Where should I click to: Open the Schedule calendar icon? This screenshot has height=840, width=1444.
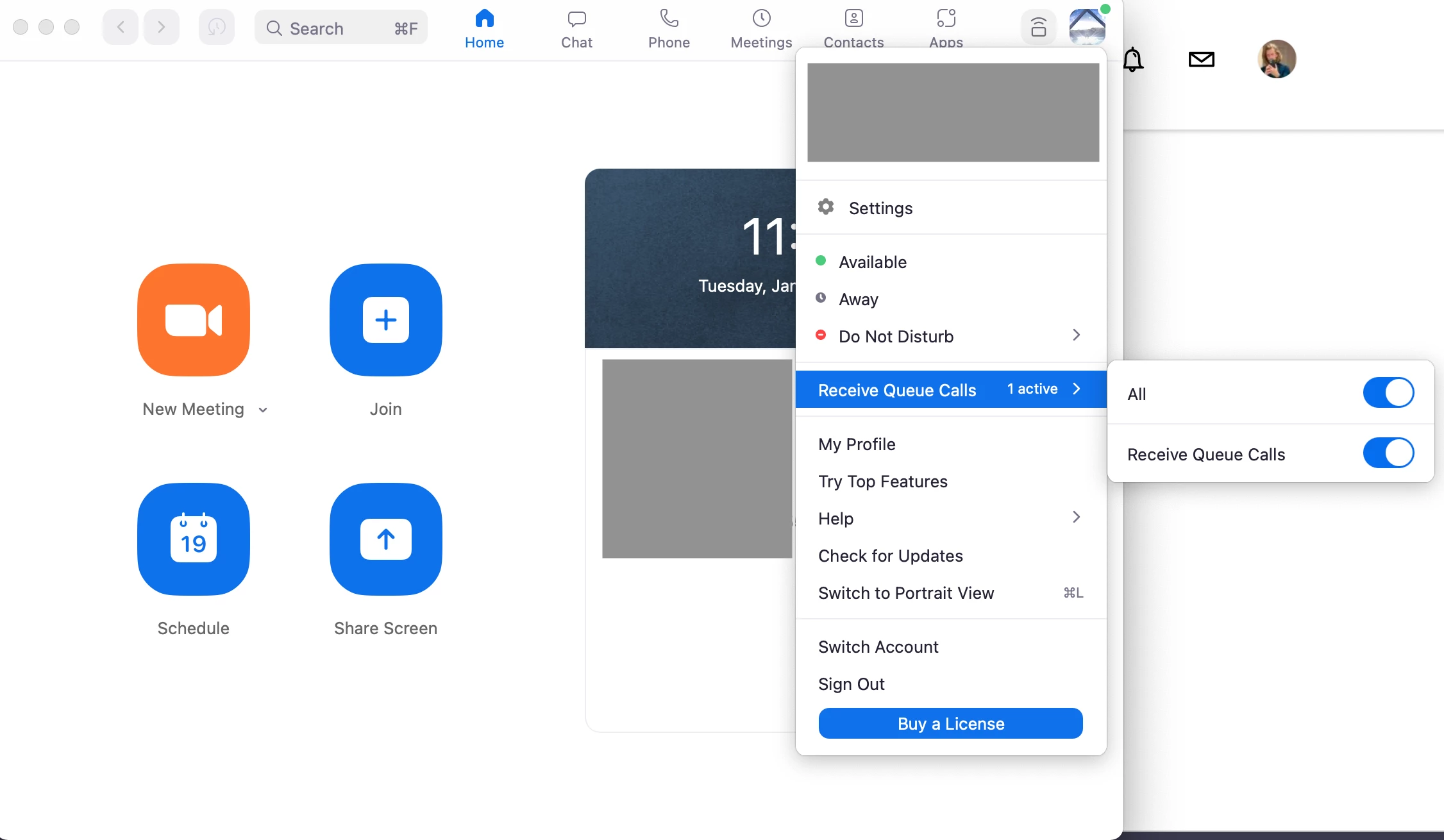[193, 539]
